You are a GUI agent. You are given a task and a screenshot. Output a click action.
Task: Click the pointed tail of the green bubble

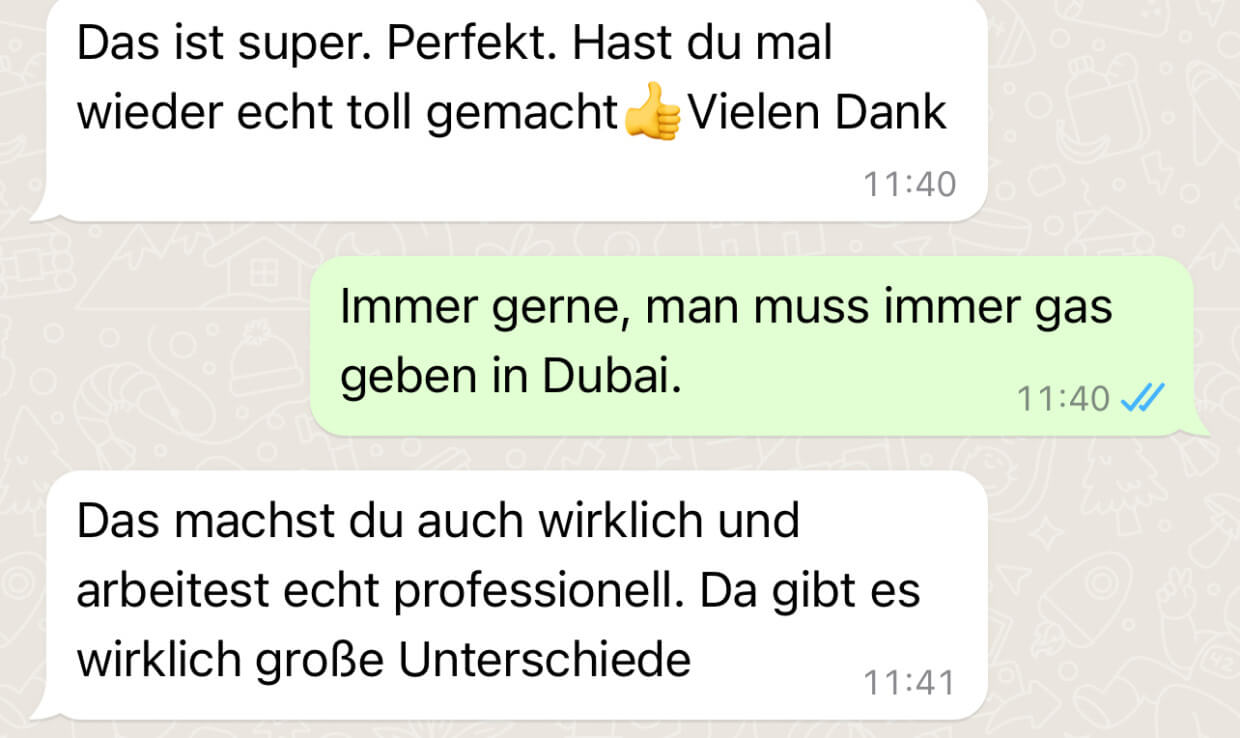[x=1196, y=430]
